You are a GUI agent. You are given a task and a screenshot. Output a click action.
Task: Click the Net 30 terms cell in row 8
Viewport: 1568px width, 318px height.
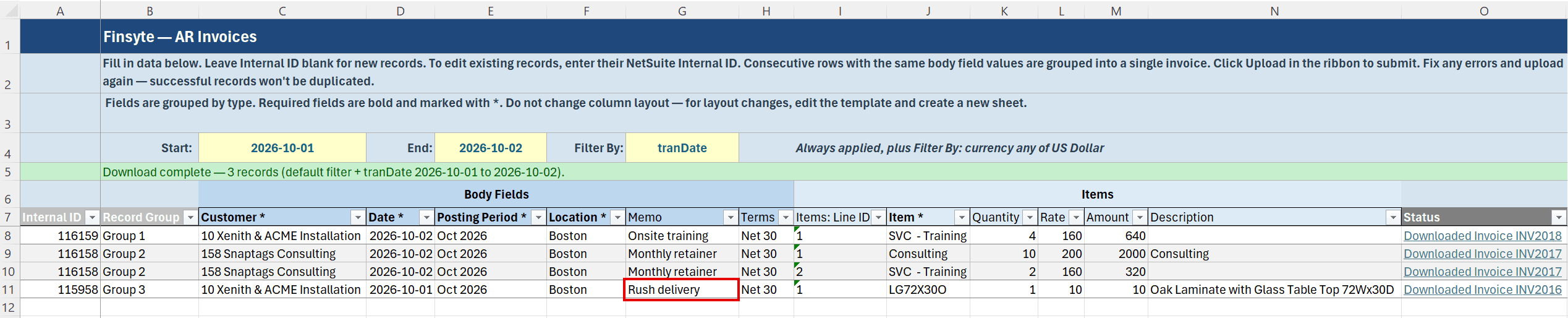click(x=766, y=236)
